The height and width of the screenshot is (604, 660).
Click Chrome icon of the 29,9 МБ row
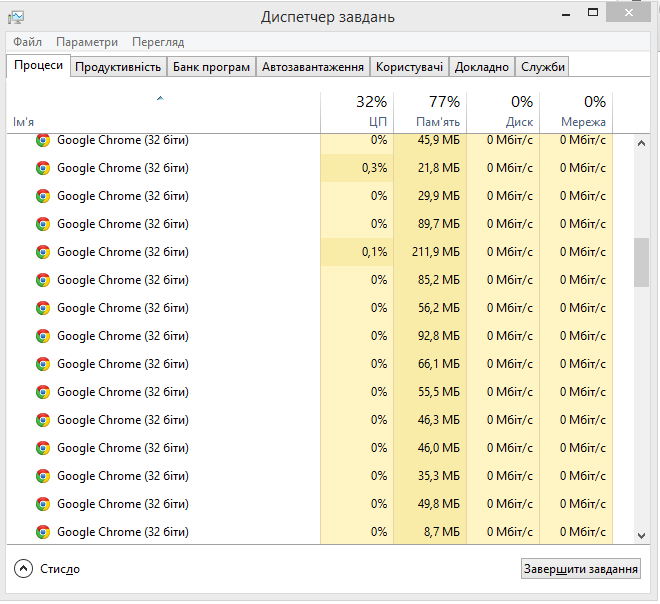[x=43, y=196]
